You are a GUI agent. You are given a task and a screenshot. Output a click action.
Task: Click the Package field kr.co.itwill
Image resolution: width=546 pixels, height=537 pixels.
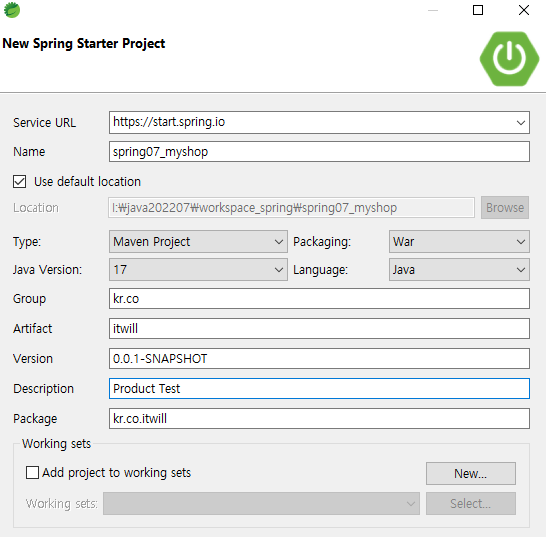click(319, 418)
